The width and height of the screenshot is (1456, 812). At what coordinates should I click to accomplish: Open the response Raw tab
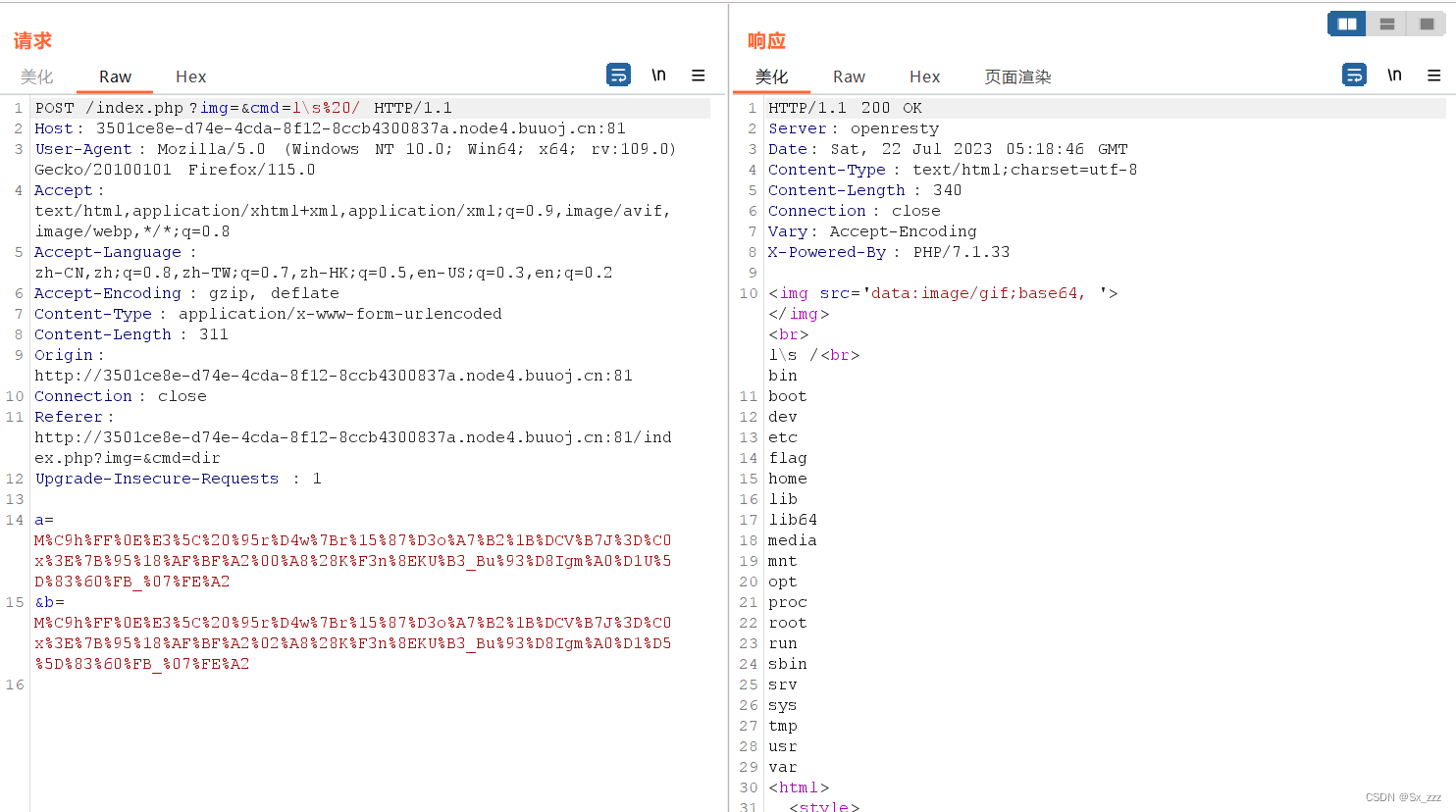849,76
